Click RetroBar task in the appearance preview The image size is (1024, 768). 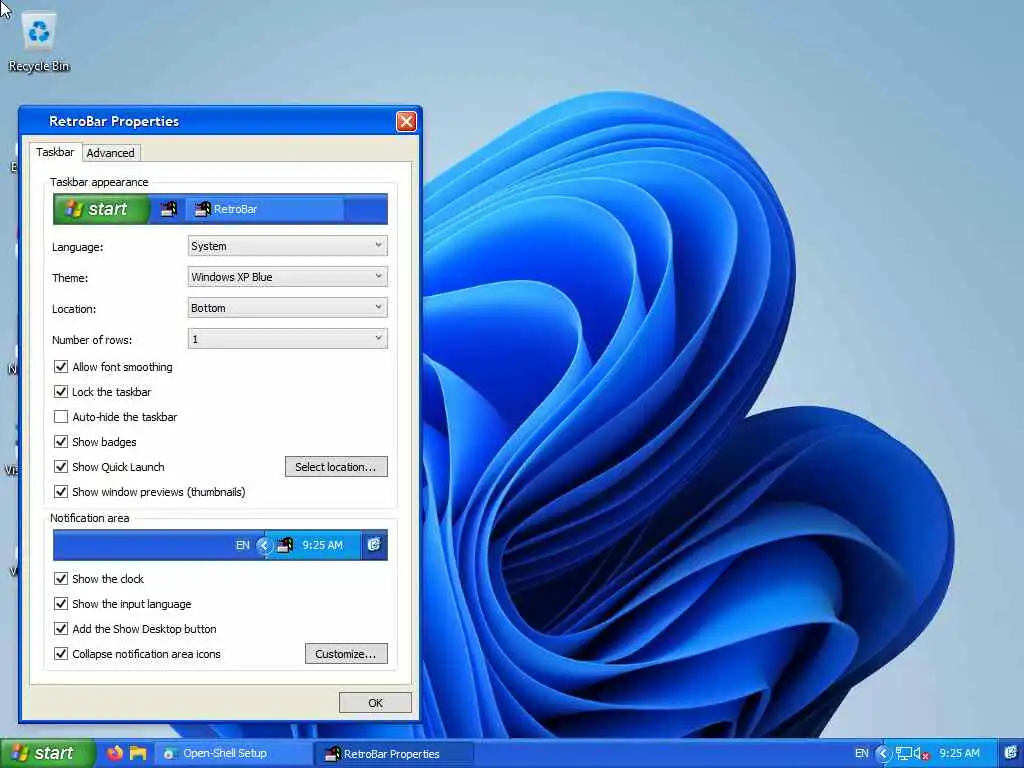(264, 209)
